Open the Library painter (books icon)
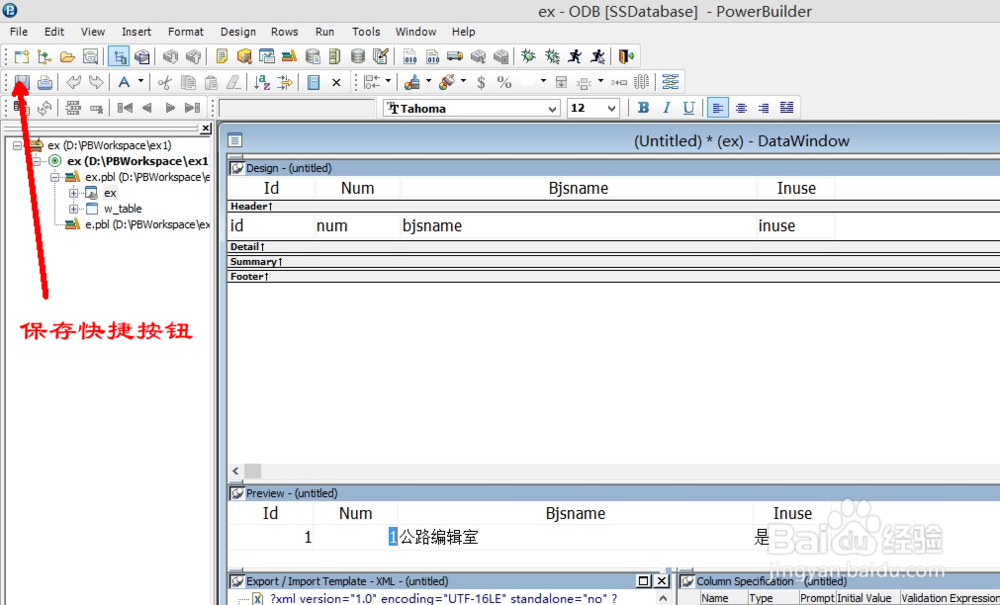1000x605 pixels. point(289,57)
